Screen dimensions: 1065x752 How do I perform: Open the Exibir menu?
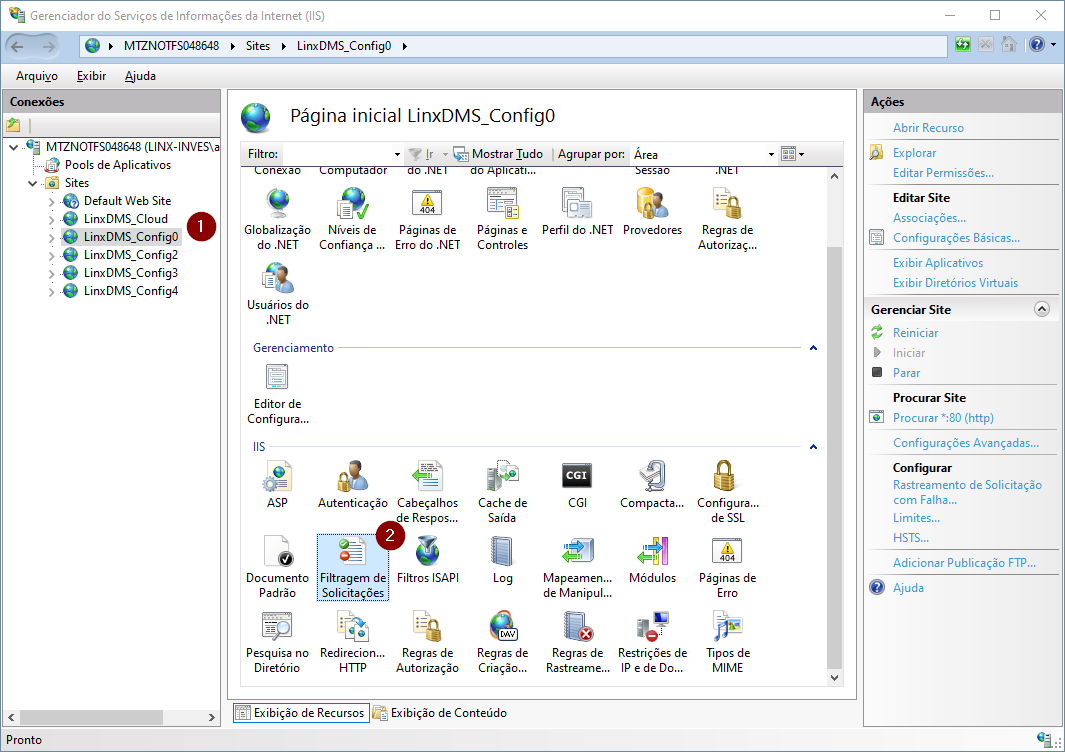pyautogui.click(x=91, y=76)
